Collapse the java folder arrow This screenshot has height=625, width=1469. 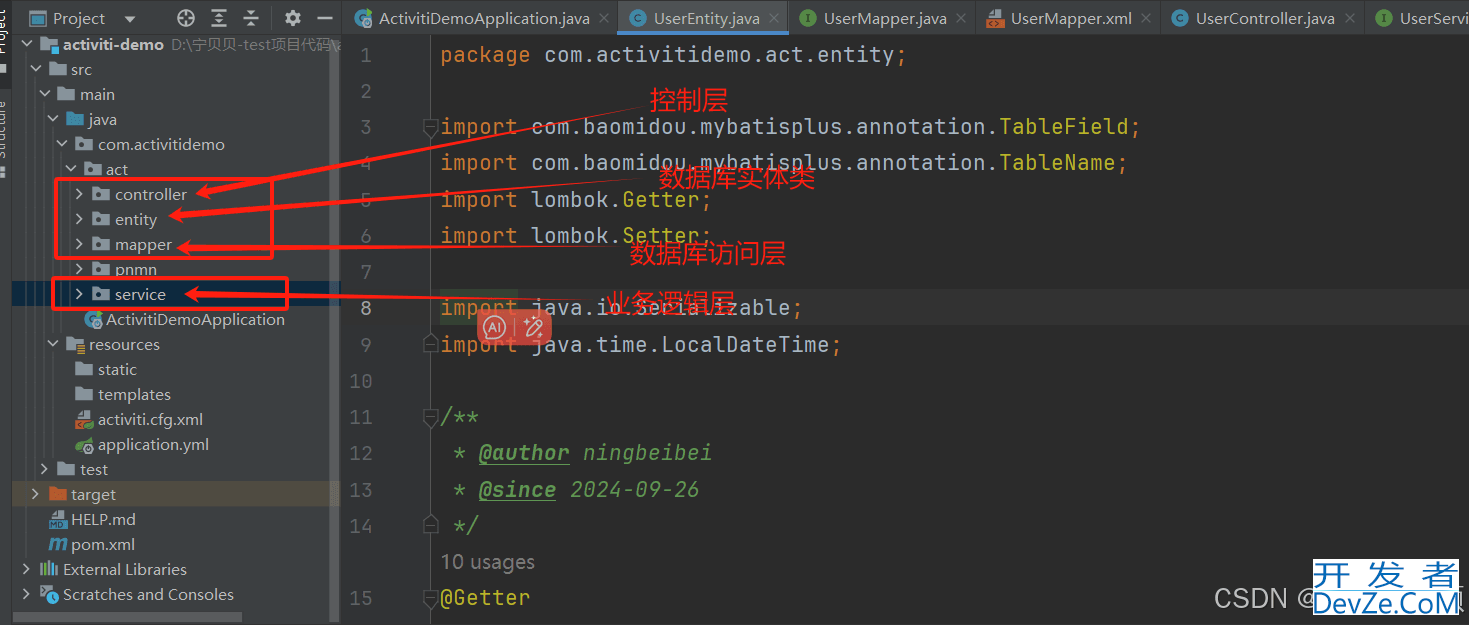(54, 119)
